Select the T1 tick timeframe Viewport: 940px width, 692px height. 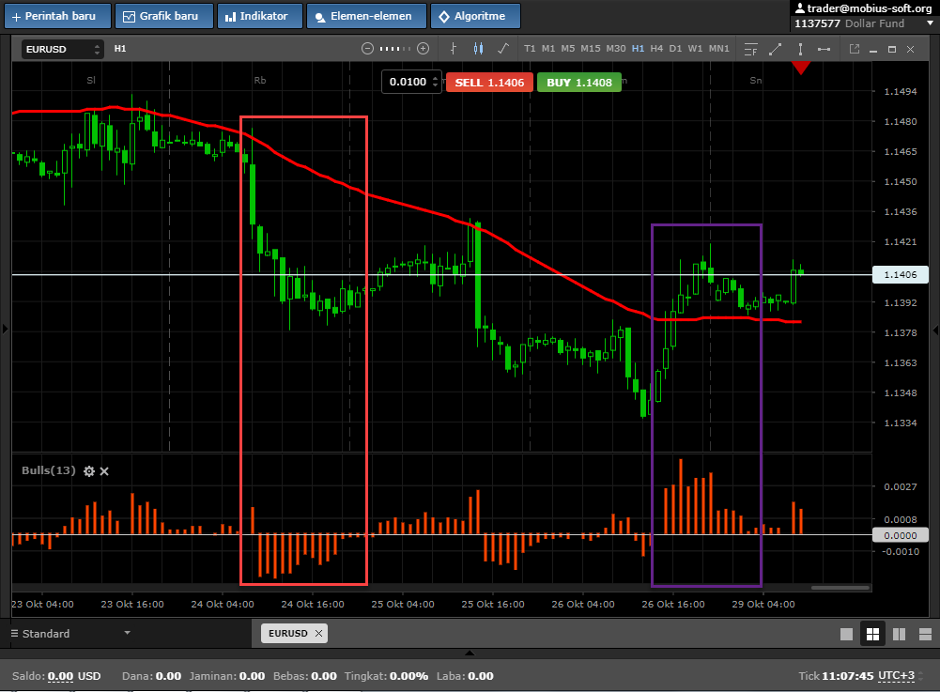pos(530,49)
